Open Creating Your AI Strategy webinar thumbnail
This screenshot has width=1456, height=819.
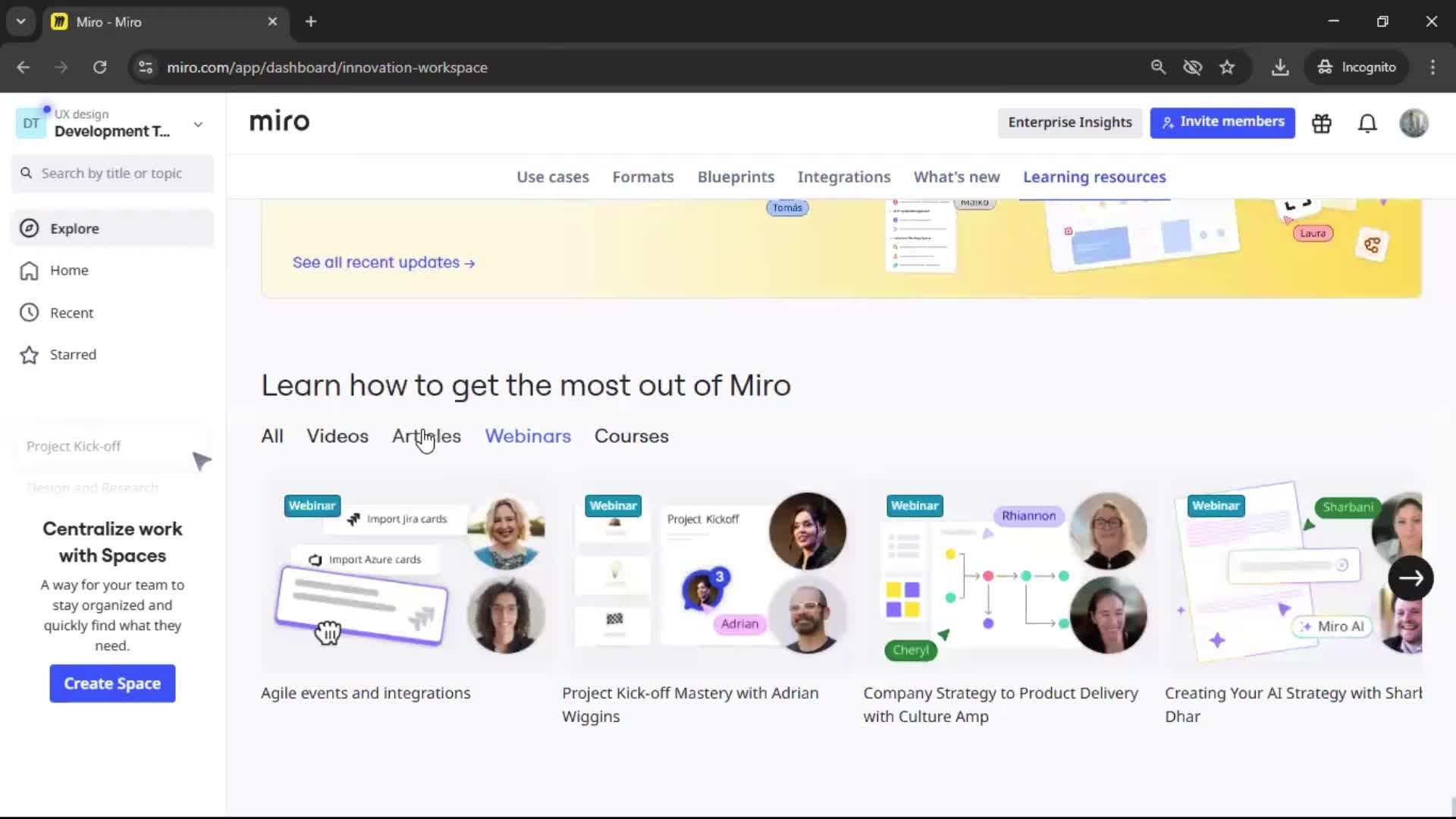pos(1294,574)
